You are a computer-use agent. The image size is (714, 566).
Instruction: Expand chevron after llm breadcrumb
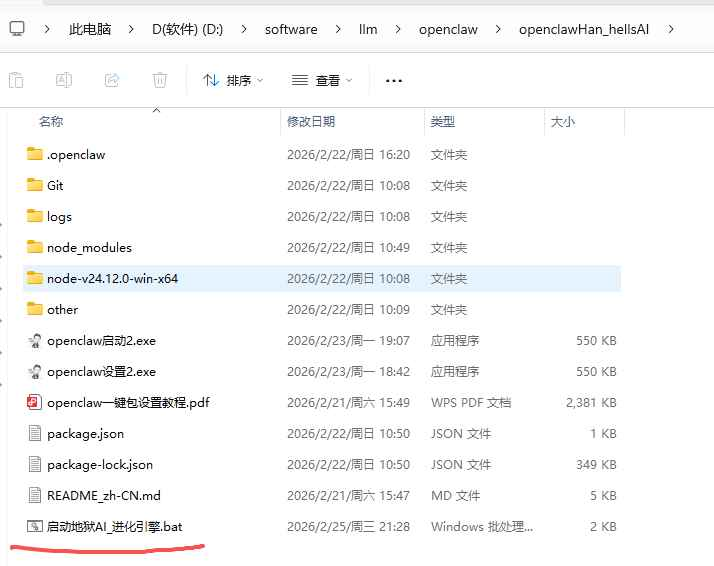(398, 29)
